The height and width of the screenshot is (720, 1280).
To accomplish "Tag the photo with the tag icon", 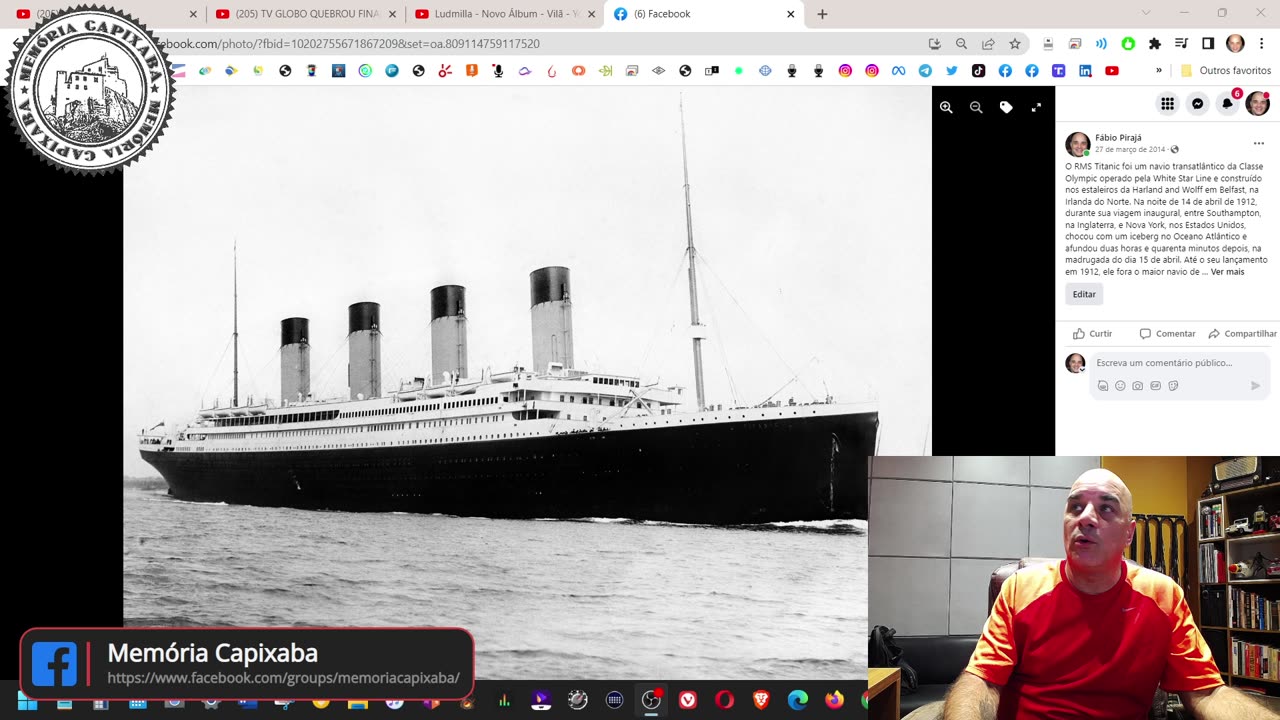I will pos(1006,107).
